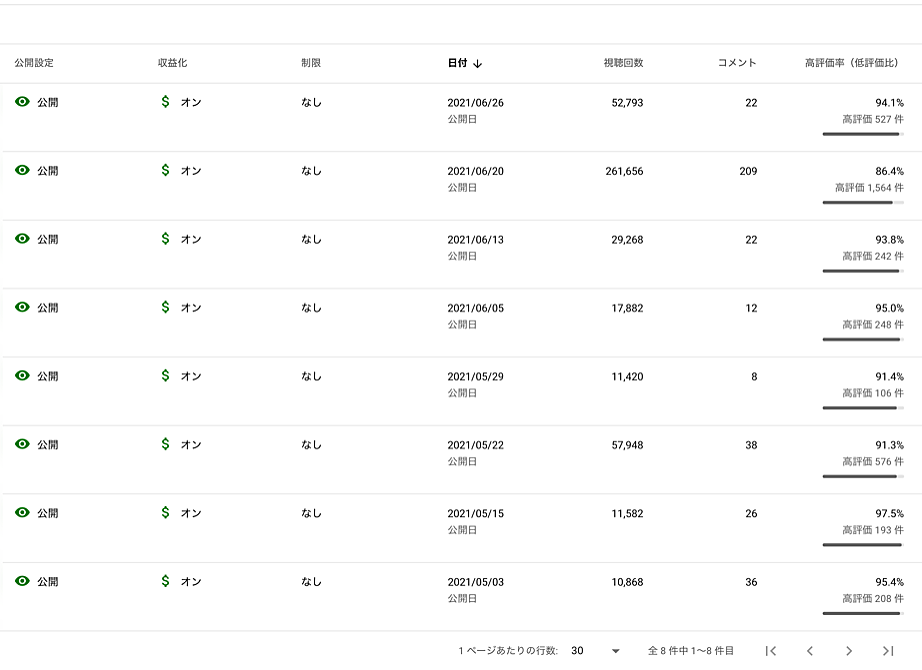Click the 2021/05/29 publish date
The width and height of the screenshot is (922, 670).
pyautogui.click(x=475, y=376)
